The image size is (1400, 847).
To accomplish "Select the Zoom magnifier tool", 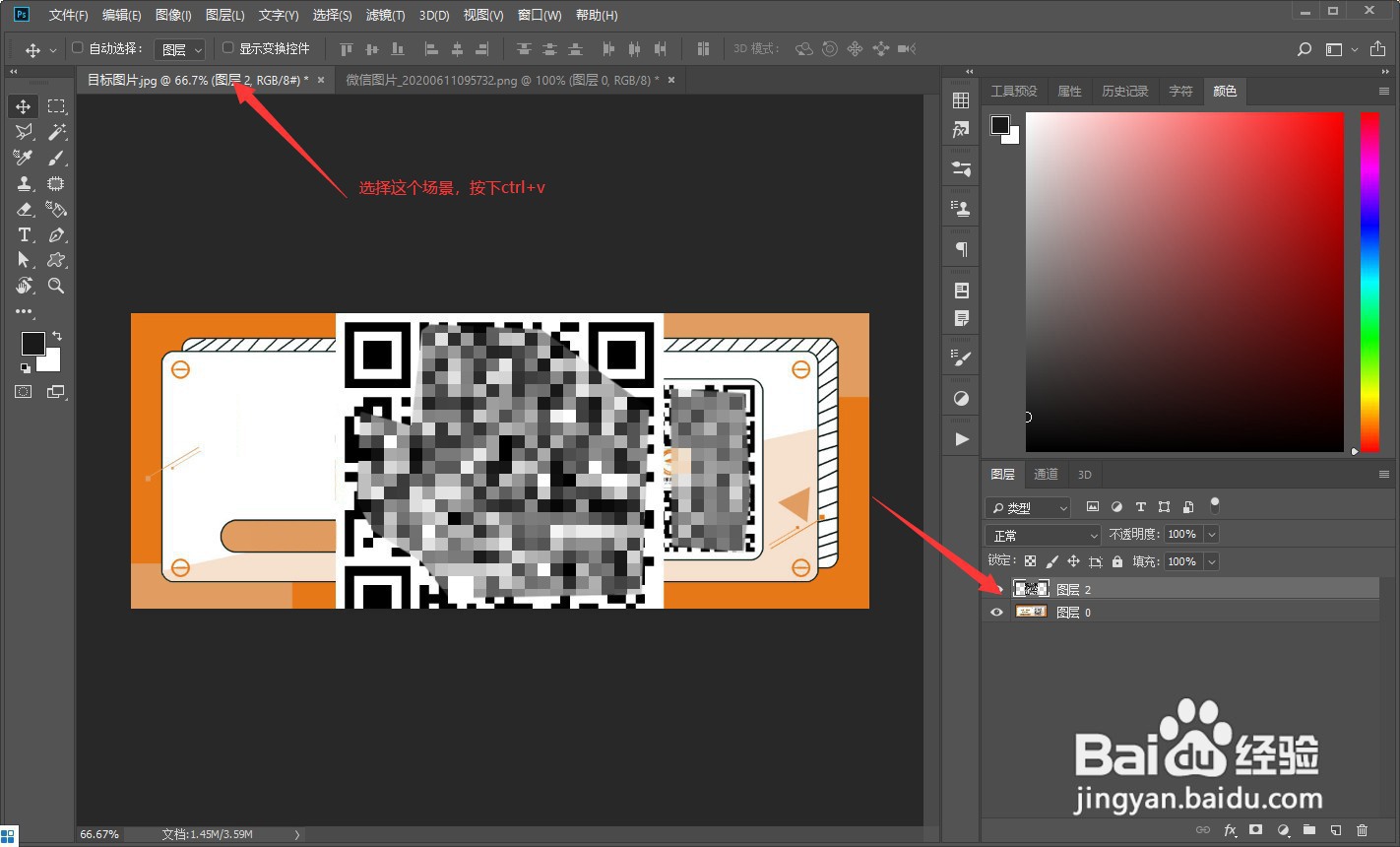I will [x=56, y=286].
